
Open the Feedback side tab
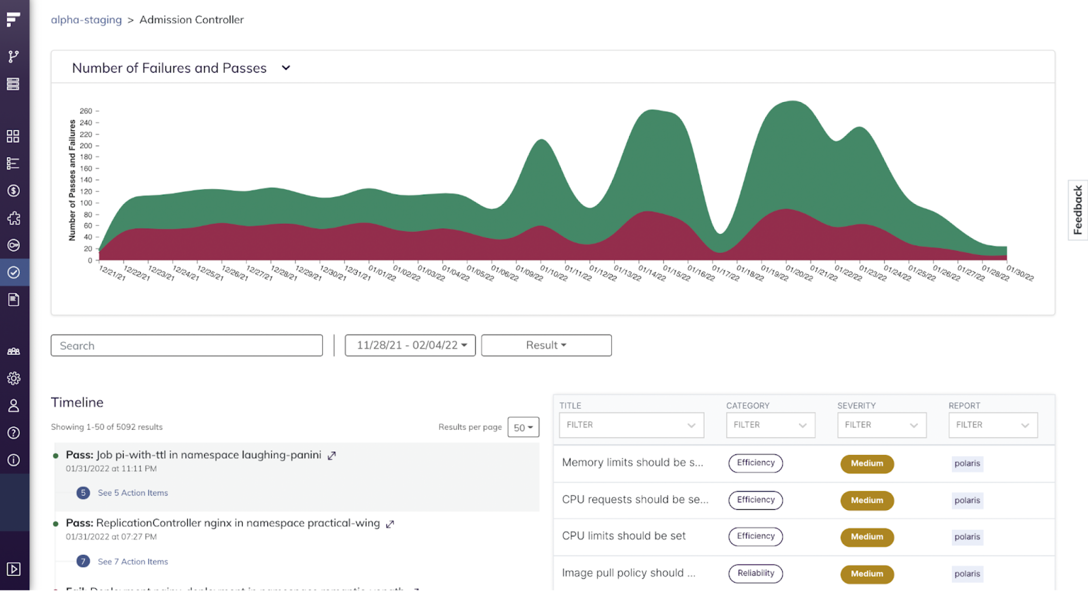(x=1077, y=210)
